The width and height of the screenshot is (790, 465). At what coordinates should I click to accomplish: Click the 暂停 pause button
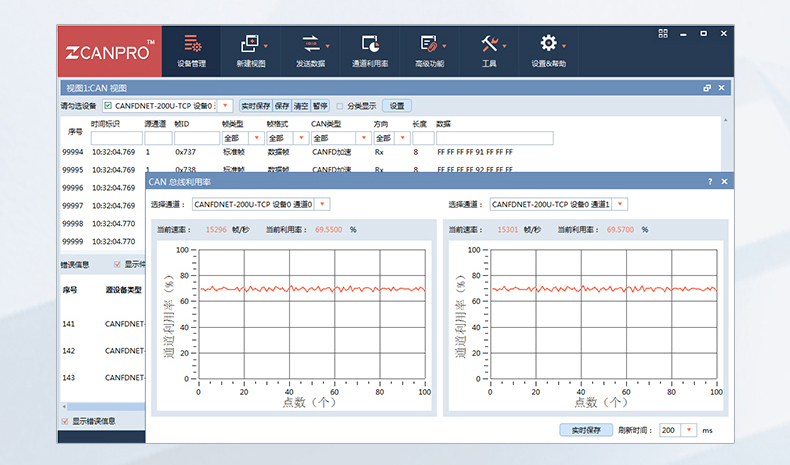pyautogui.click(x=319, y=105)
